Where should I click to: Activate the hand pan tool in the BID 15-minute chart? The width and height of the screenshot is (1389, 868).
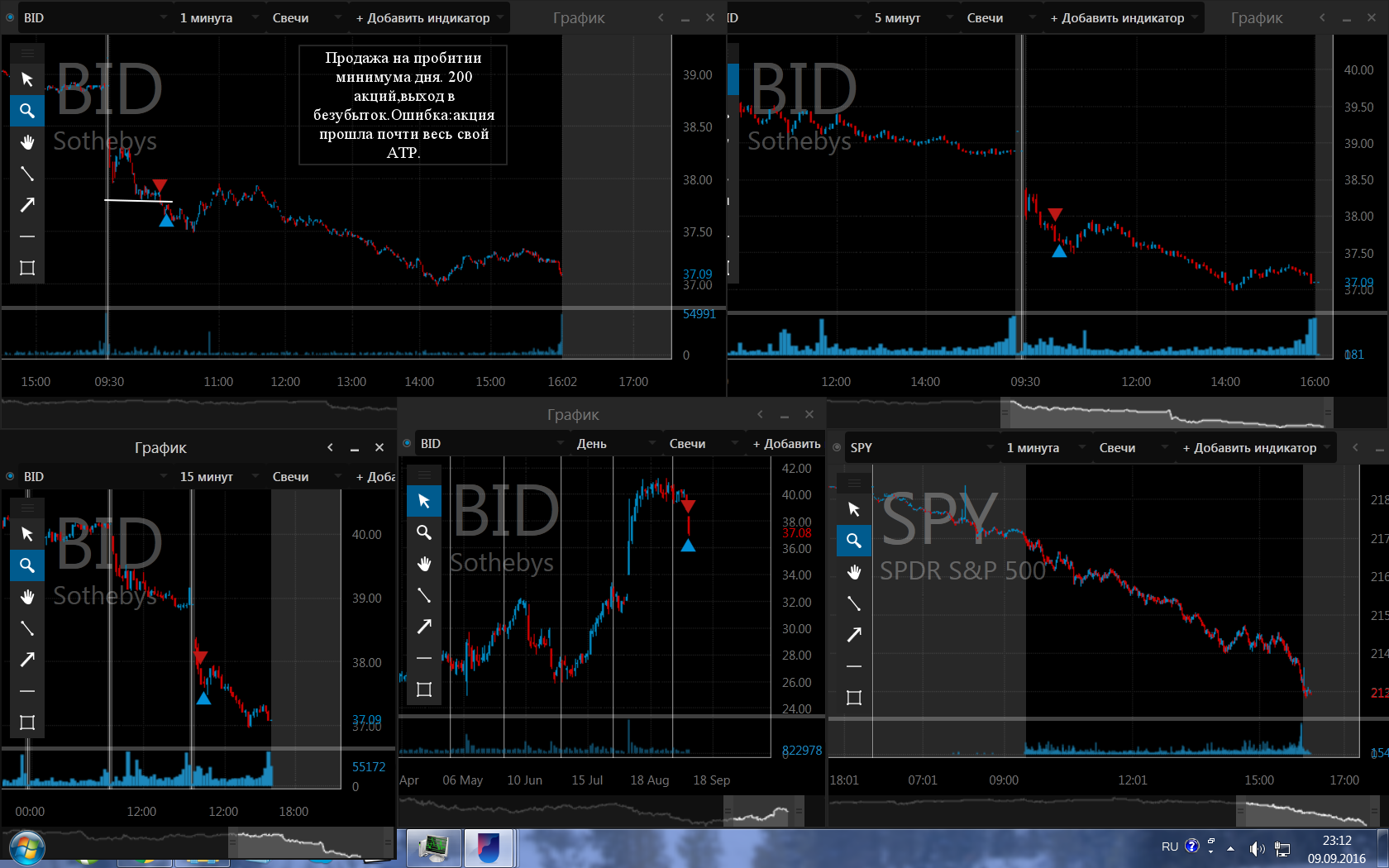27,597
